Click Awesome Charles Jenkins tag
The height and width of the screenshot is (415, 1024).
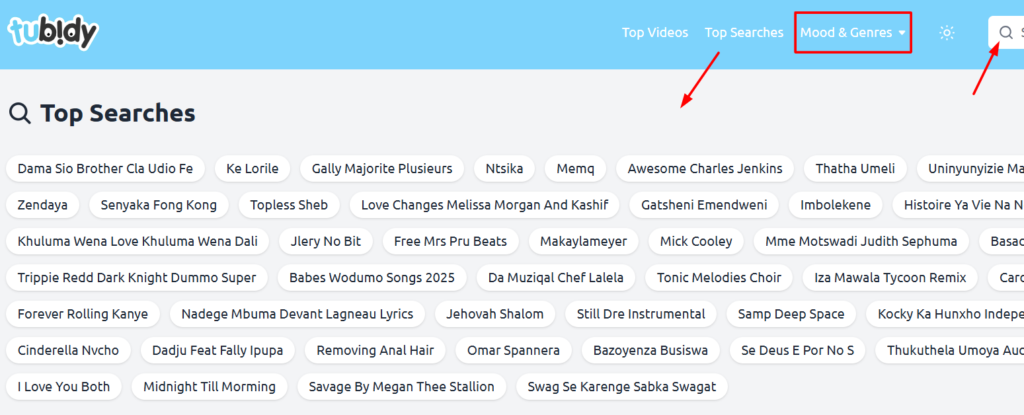point(704,168)
